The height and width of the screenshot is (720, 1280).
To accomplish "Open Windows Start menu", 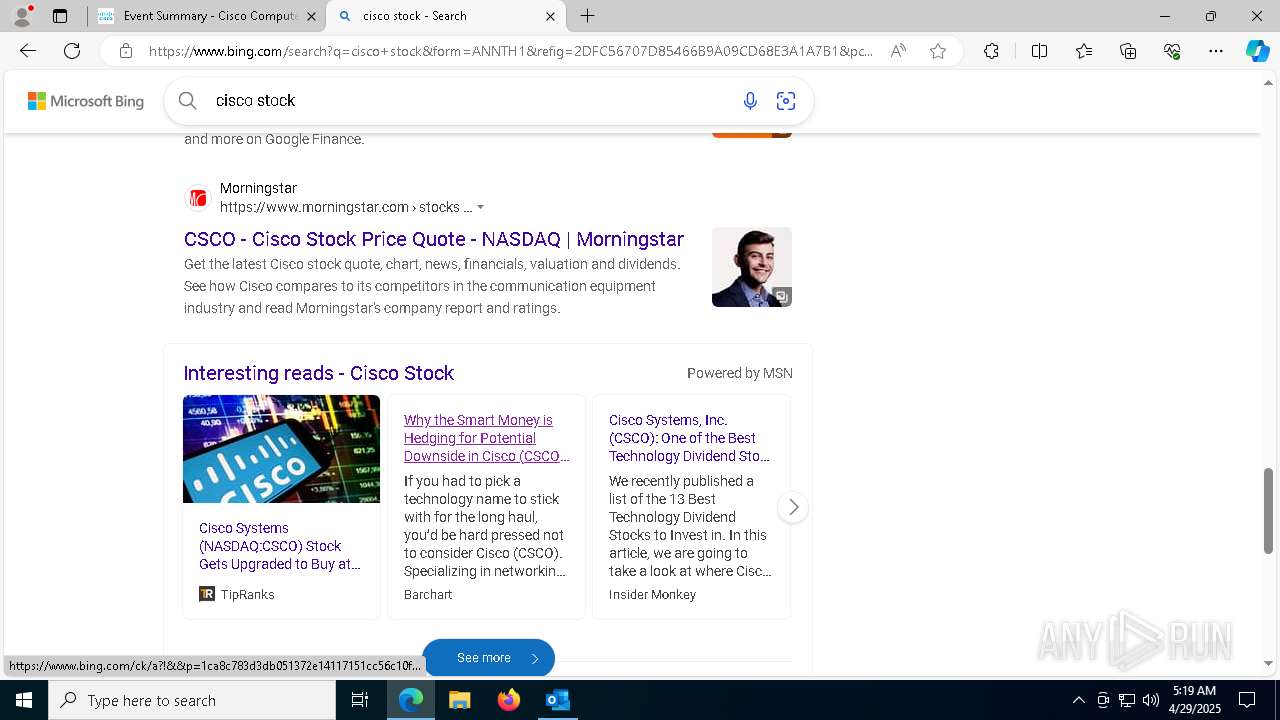I will click(x=24, y=700).
